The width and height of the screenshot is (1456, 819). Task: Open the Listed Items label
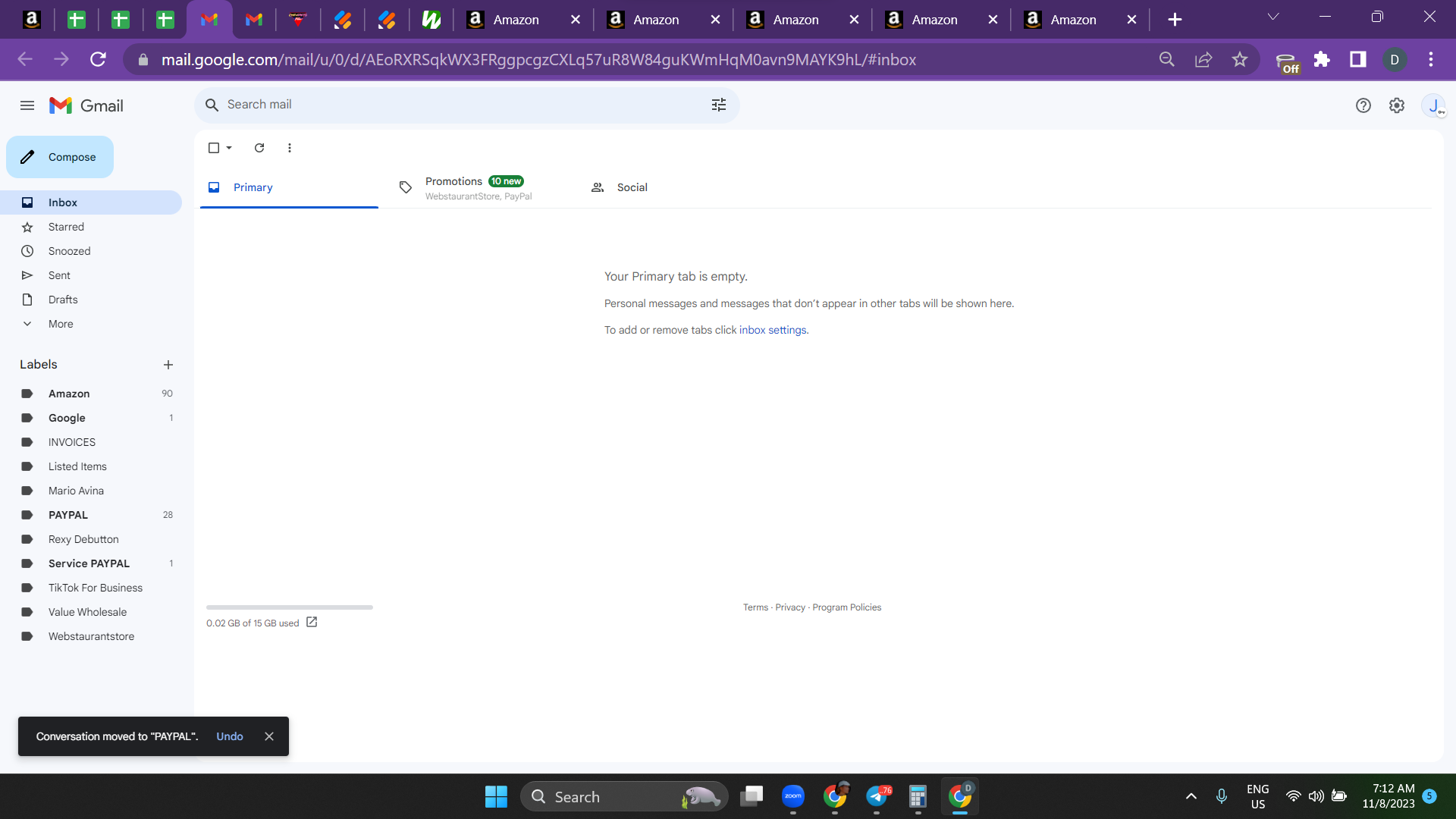(x=91, y=466)
